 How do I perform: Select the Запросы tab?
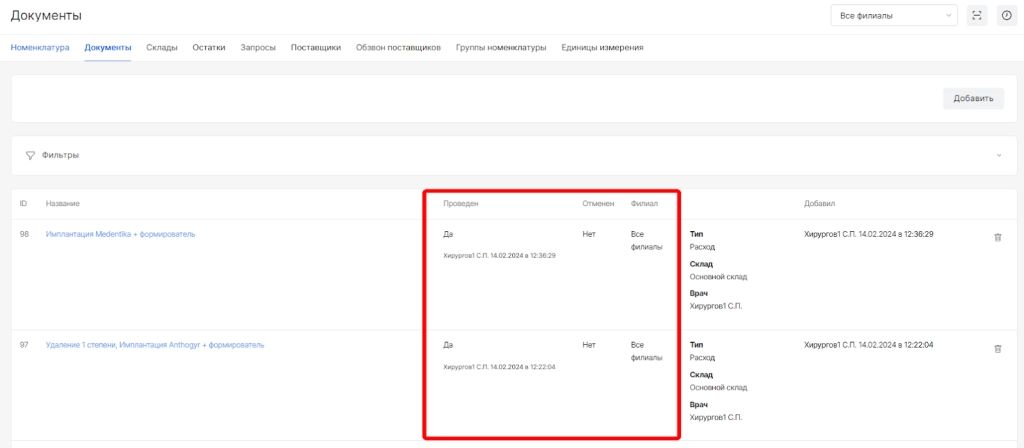point(258,47)
